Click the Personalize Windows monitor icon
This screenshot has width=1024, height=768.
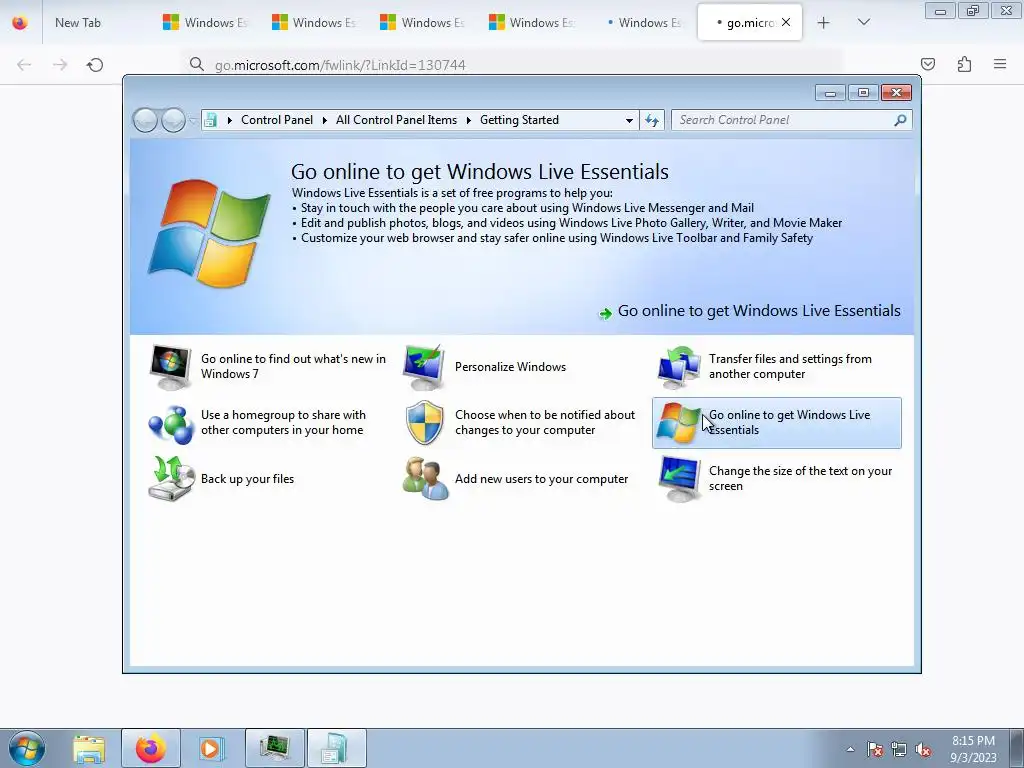424,366
